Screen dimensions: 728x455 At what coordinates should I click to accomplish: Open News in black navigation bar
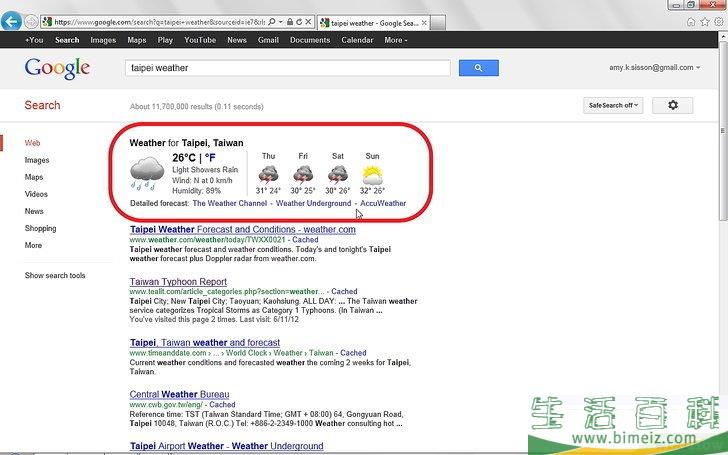pyautogui.click(x=237, y=40)
